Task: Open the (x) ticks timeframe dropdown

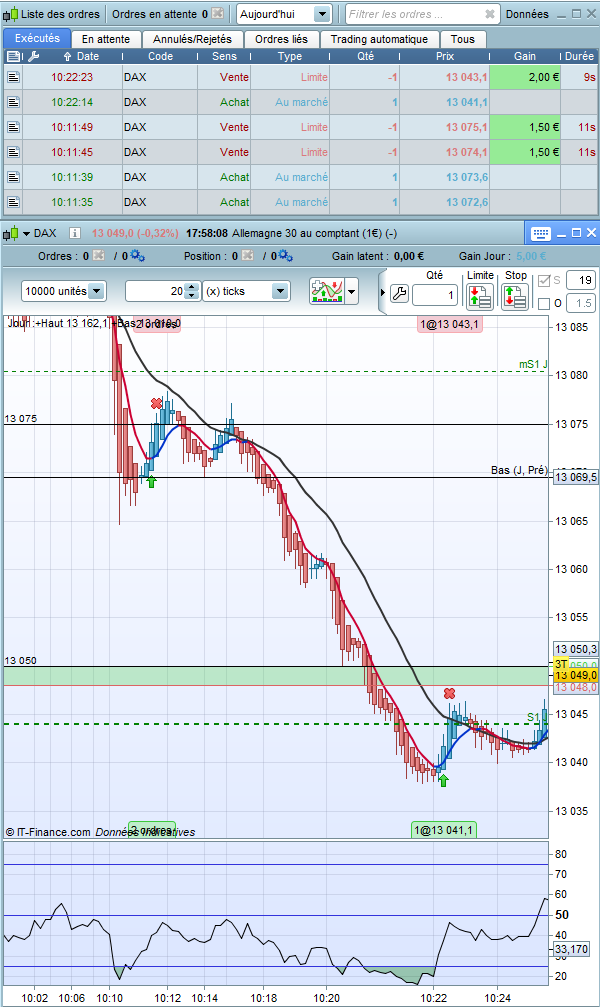Action: 246,291
